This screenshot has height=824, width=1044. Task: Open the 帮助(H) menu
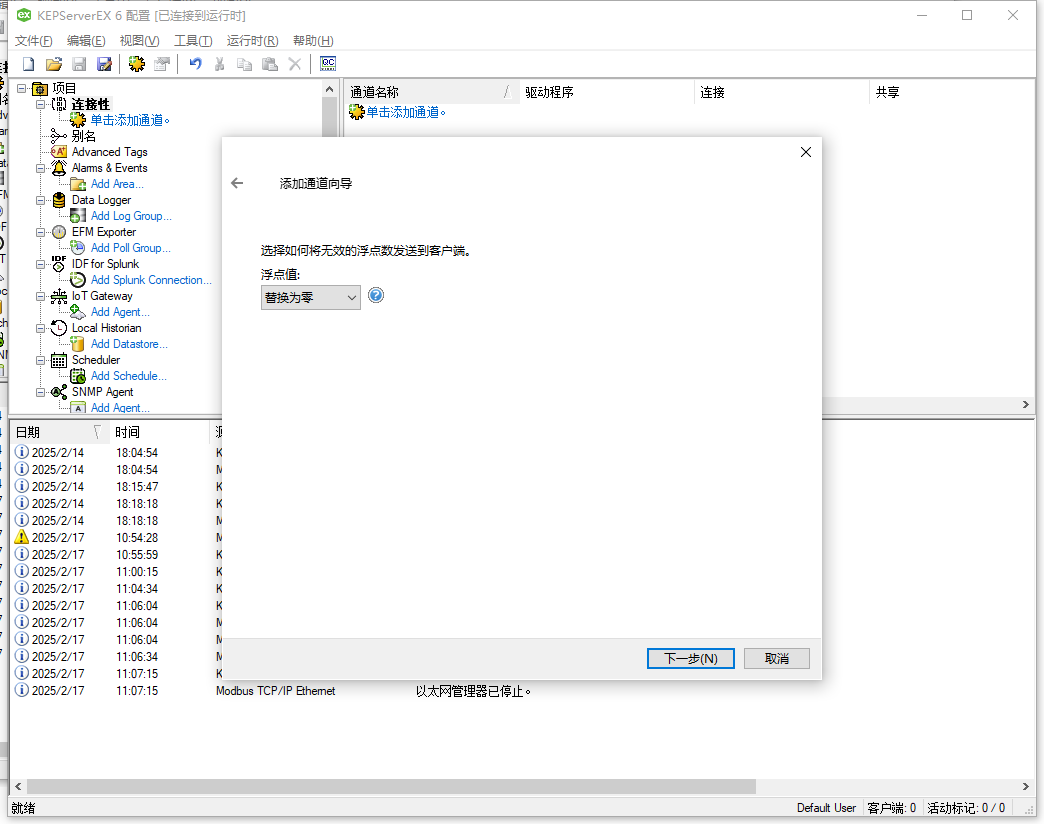(313, 41)
